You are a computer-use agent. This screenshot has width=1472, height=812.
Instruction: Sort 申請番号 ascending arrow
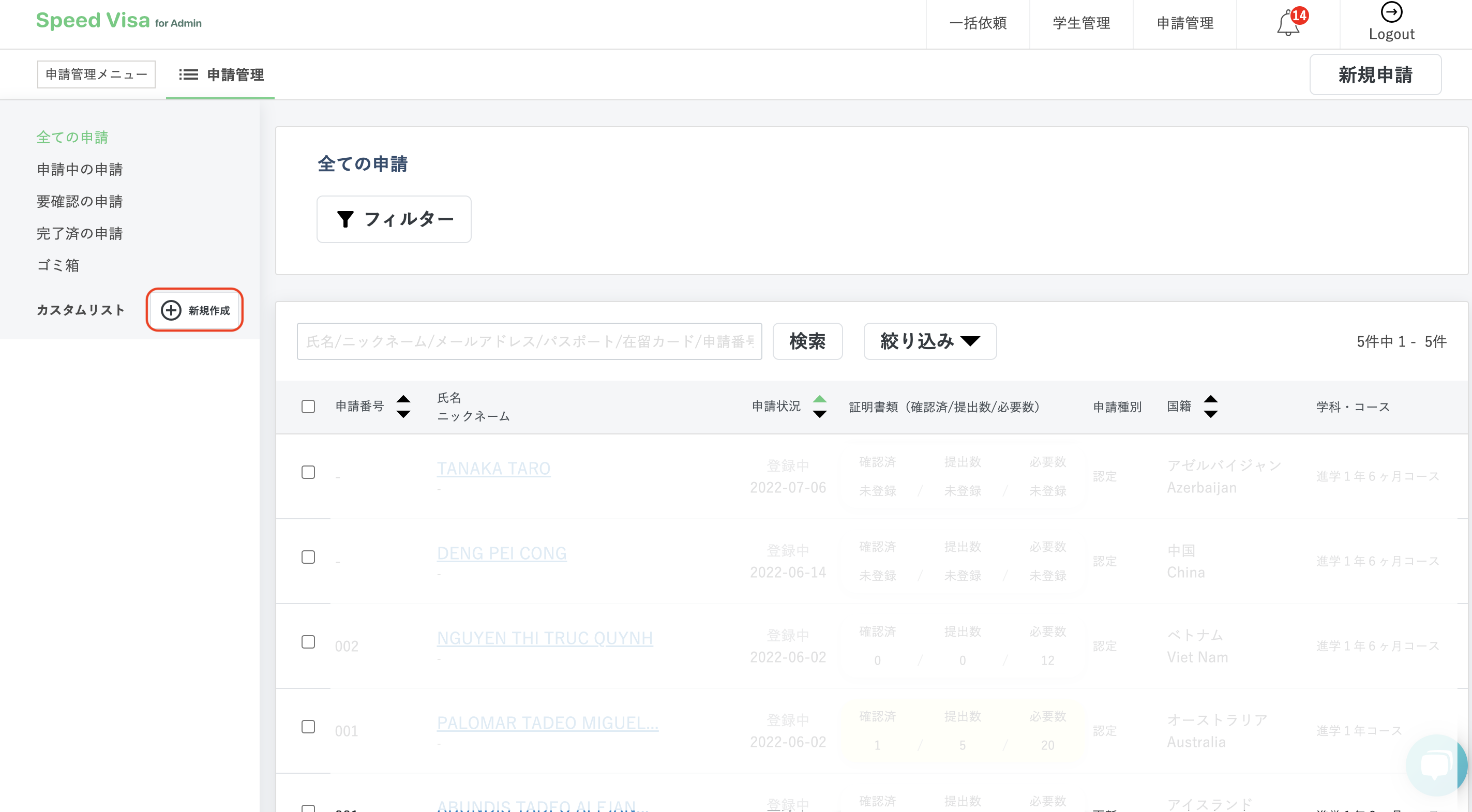[x=403, y=399]
